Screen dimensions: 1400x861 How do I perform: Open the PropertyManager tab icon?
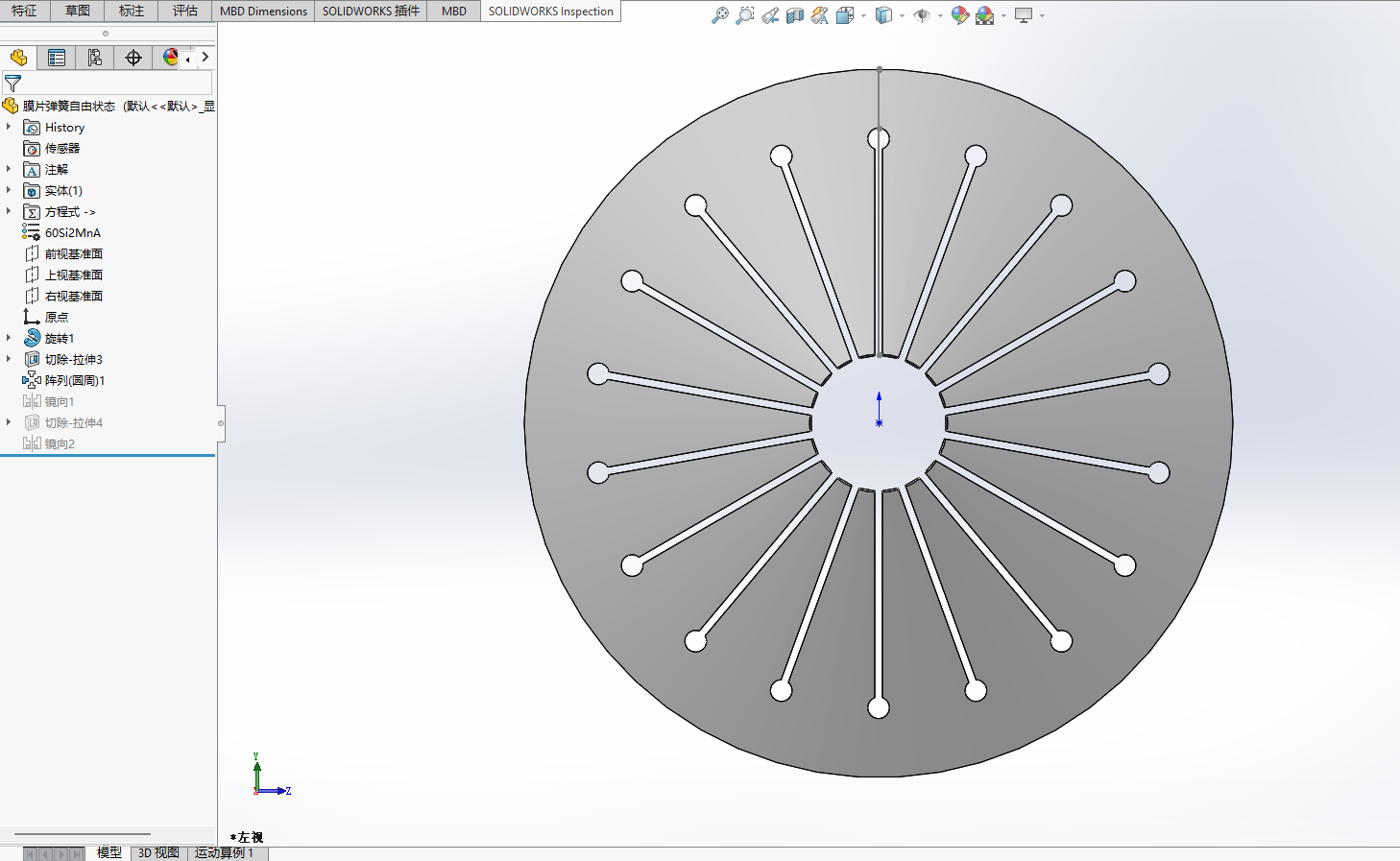coord(57,58)
